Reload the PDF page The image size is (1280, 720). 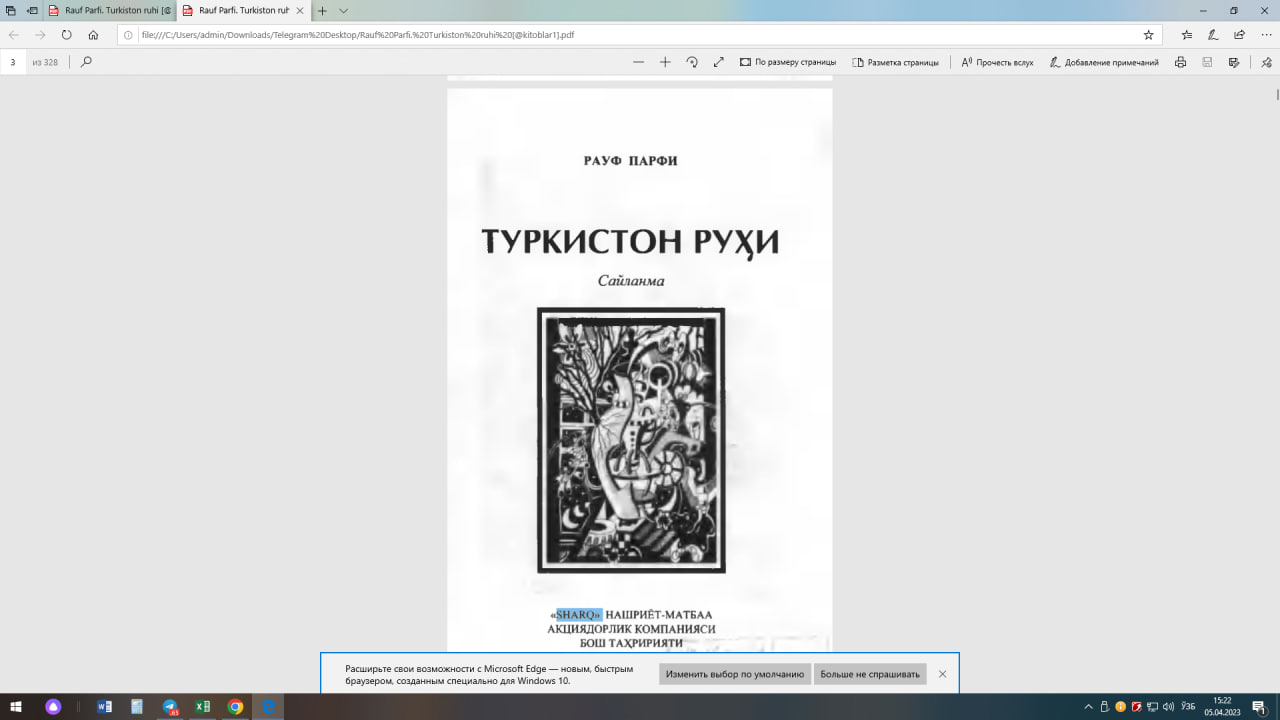[x=67, y=34]
